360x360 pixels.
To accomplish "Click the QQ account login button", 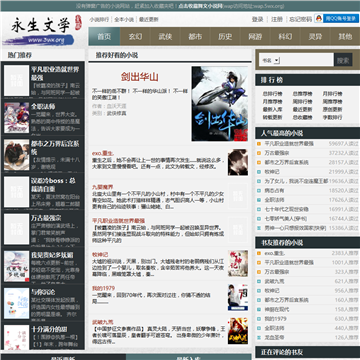I will point(337,18).
